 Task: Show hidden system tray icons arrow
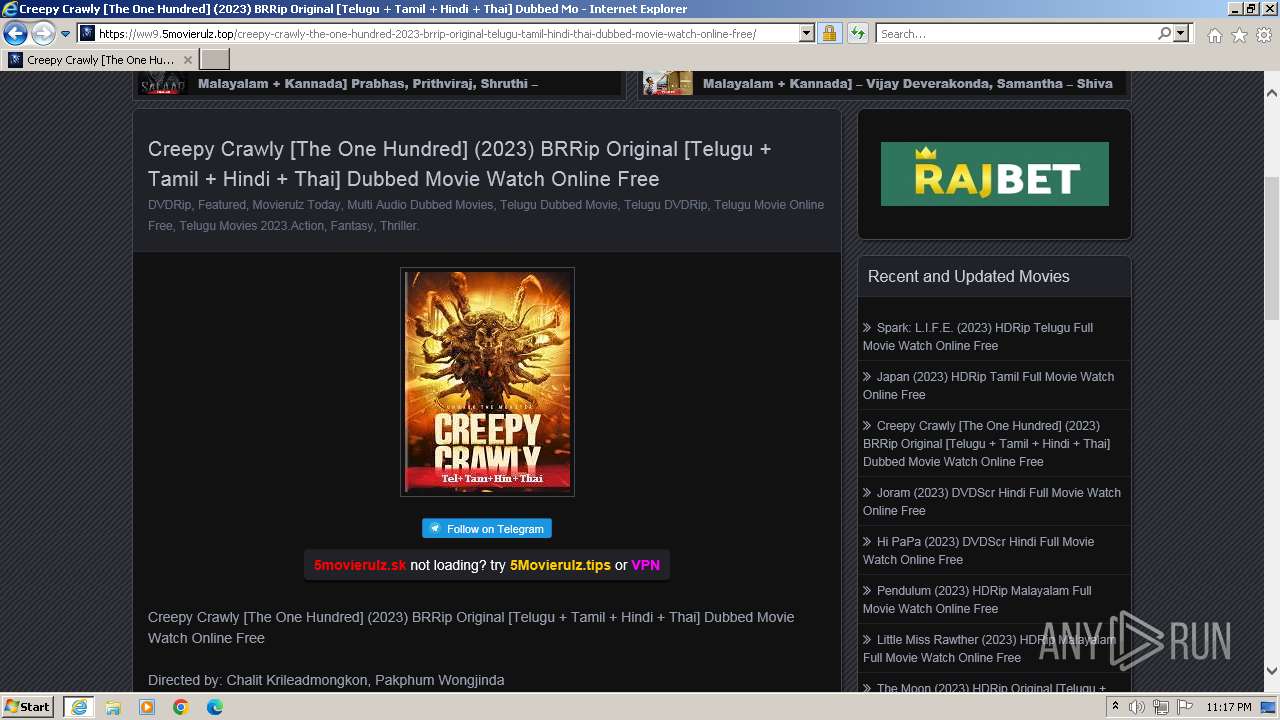click(x=1116, y=707)
